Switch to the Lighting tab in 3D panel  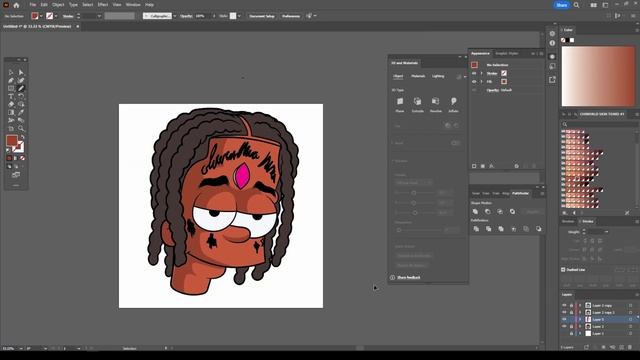(438, 76)
